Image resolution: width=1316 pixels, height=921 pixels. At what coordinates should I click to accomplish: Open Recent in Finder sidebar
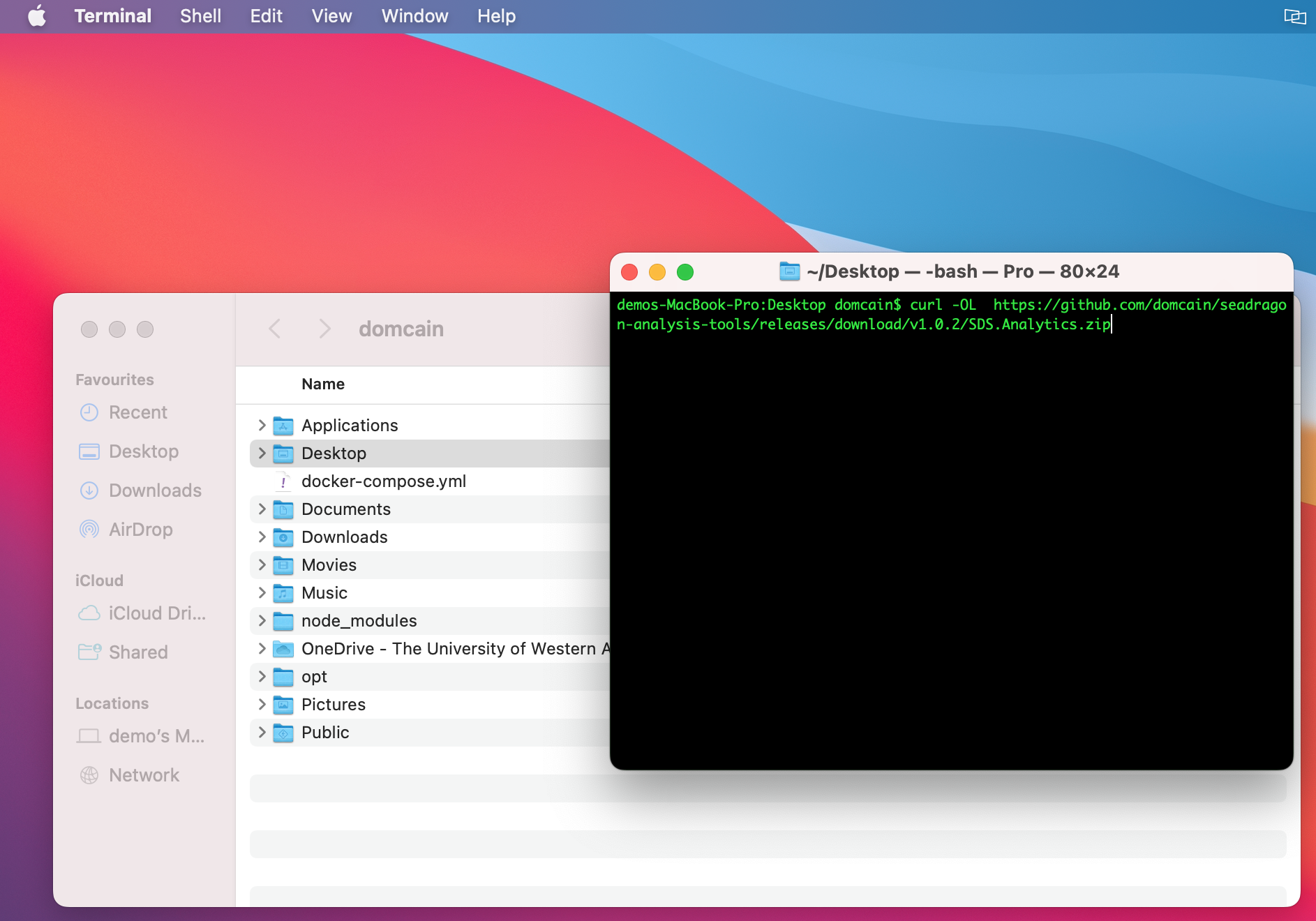(x=124, y=412)
